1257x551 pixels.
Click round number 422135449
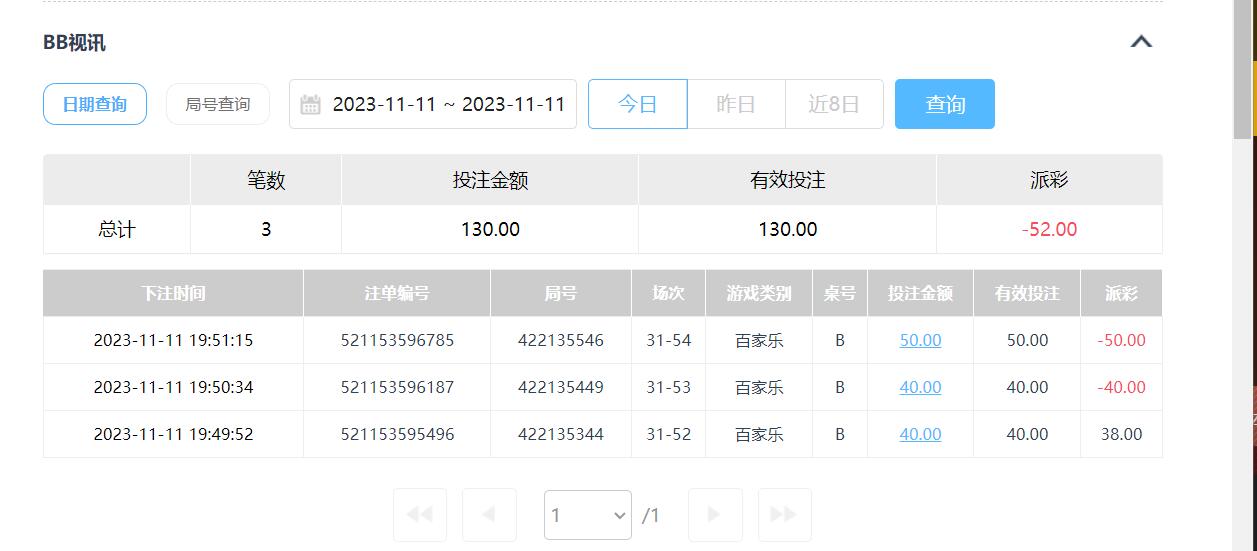tap(561, 387)
